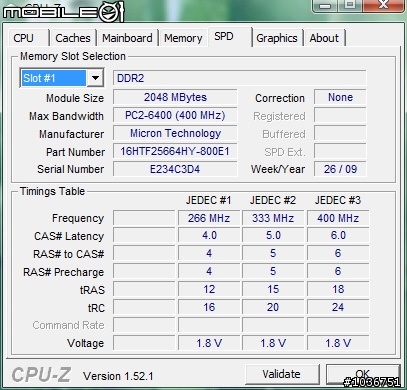This screenshot has width=407, height=390.
Task: Select tRC value 24
Action: [x=338, y=307]
